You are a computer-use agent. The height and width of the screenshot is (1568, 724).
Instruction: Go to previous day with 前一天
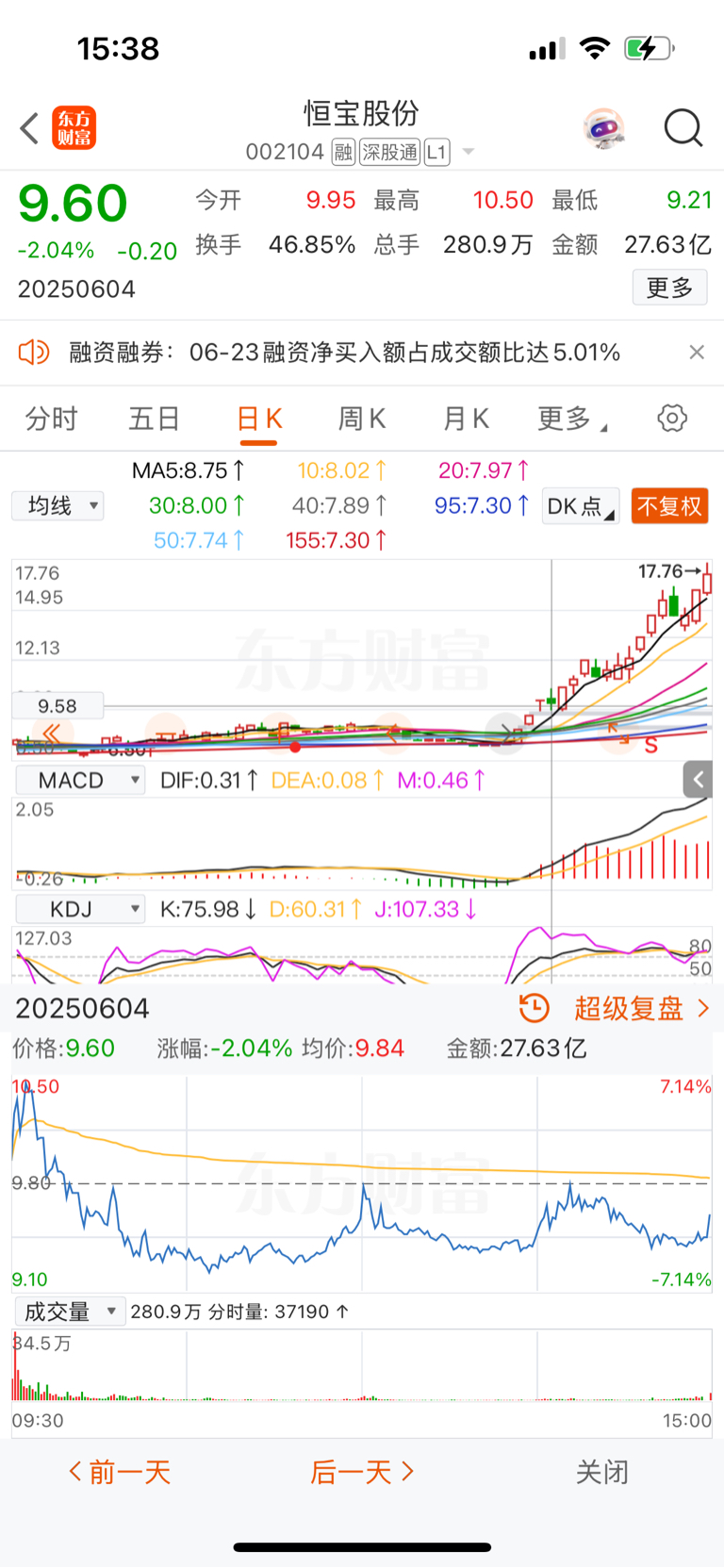click(x=119, y=1472)
